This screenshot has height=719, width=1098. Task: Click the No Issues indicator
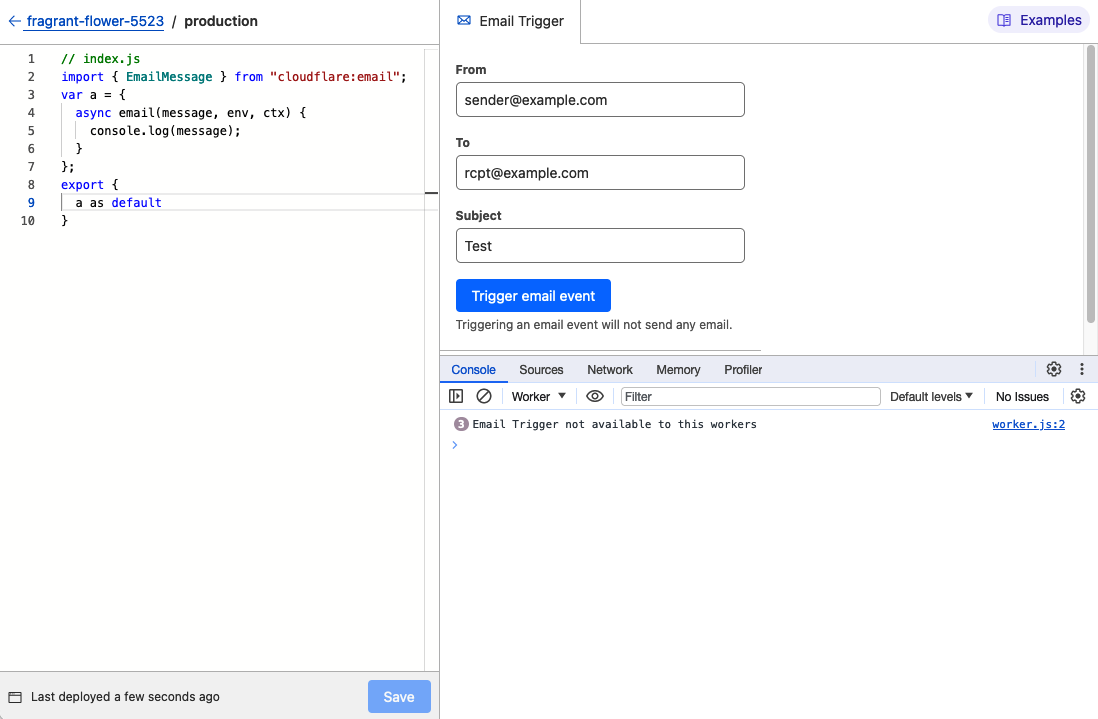(x=1022, y=396)
